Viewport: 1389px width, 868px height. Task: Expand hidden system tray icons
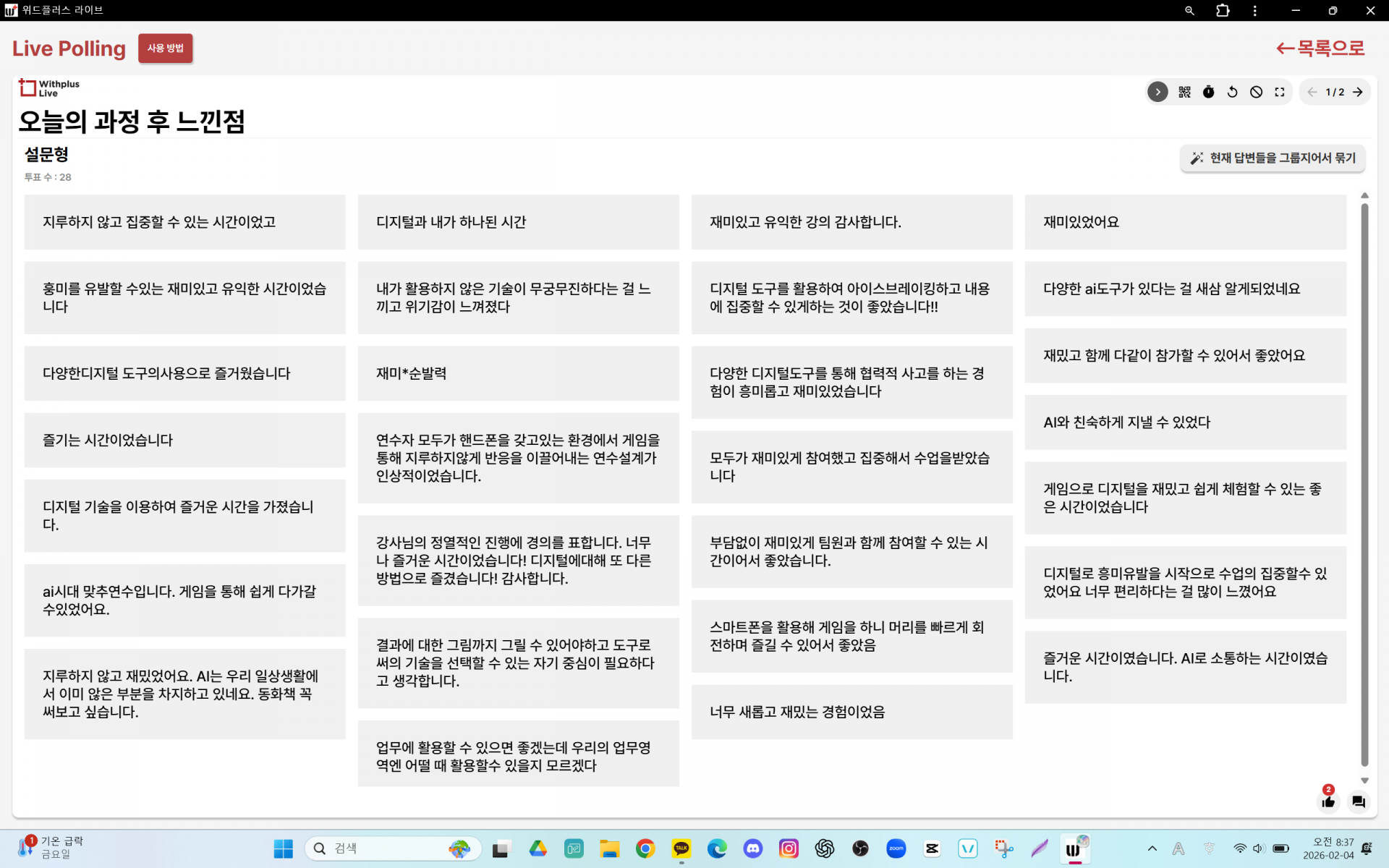(x=1152, y=848)
